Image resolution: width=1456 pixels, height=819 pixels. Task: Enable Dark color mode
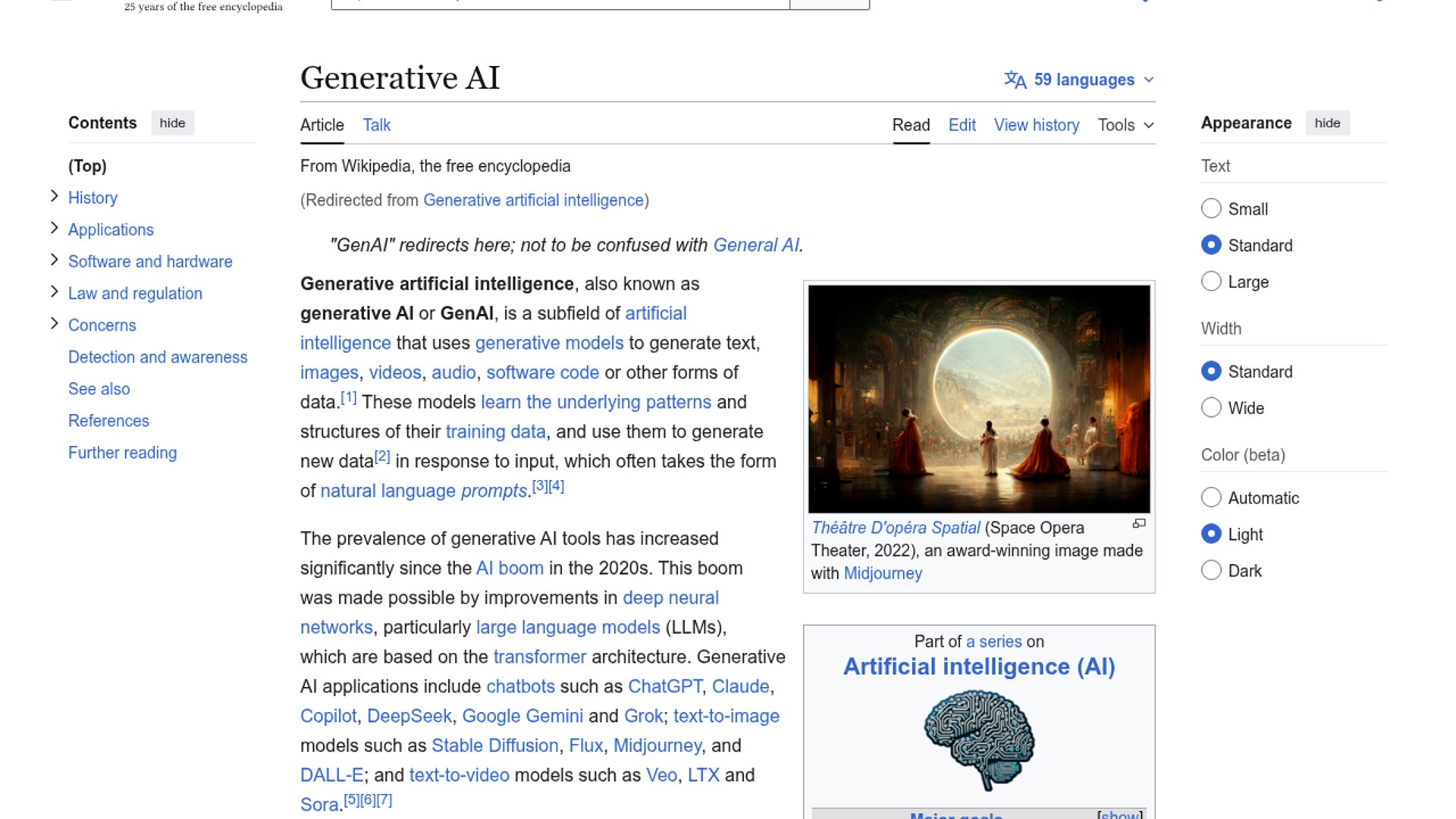click(1211, 570)
